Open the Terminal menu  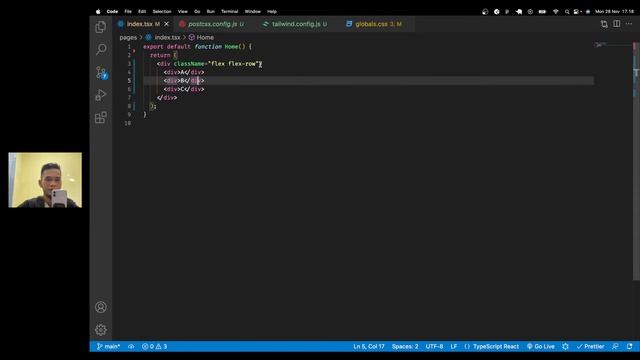tap(230, 11)
